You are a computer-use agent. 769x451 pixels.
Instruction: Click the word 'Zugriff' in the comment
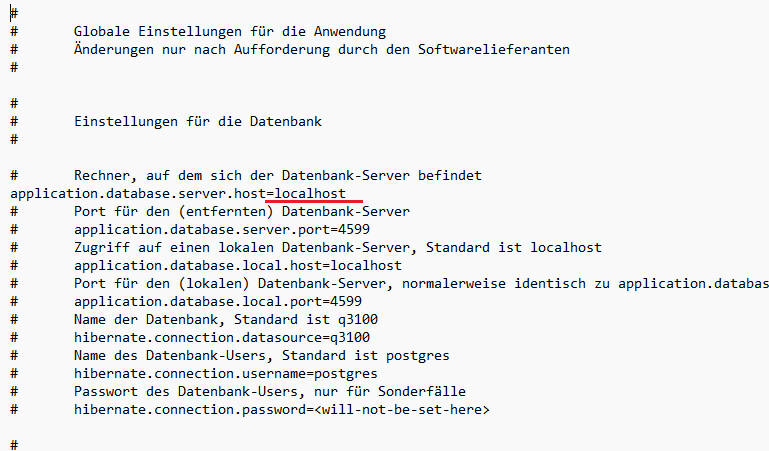coord(102,247)
